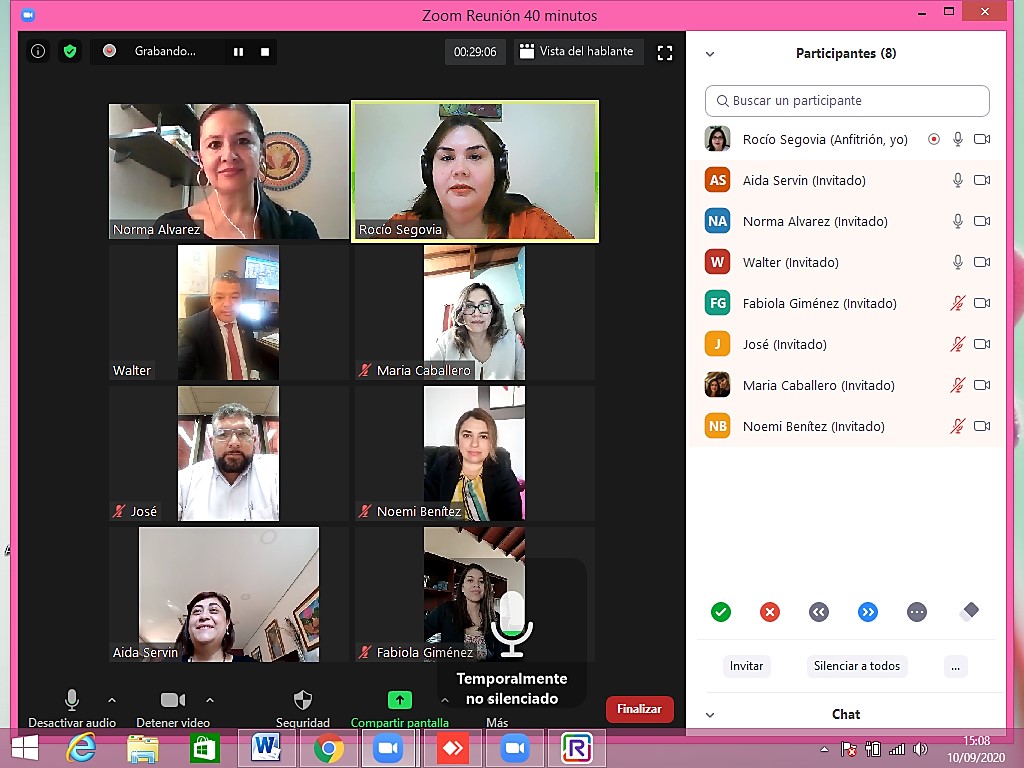
Task: Select Noemi Benítez's video tile
Action: click(x=475, y=453)
